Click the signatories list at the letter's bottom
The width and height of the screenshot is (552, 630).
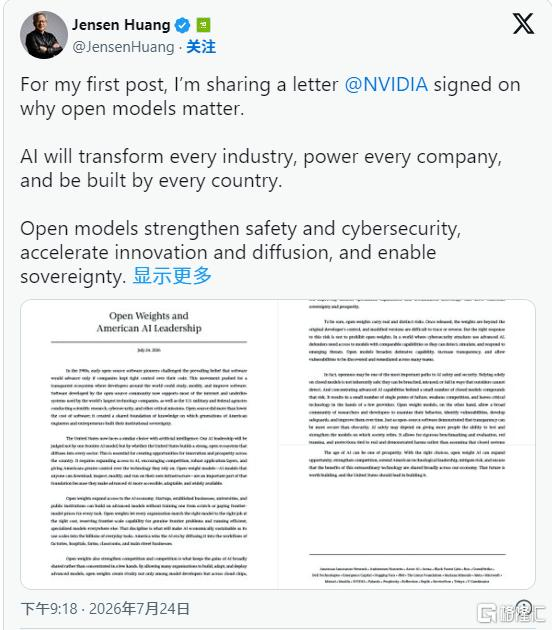(x=407, y=575)
